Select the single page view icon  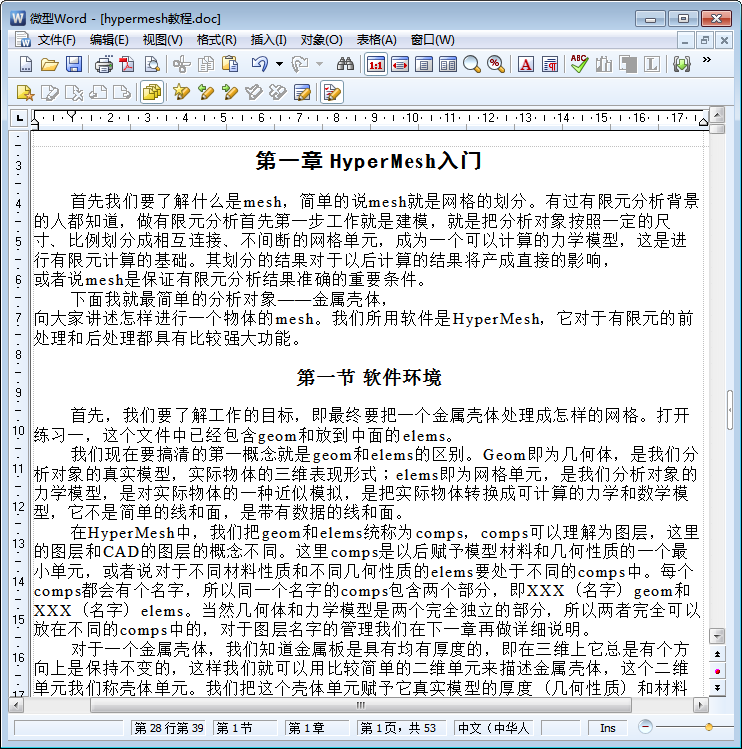(x=424, y=64)
